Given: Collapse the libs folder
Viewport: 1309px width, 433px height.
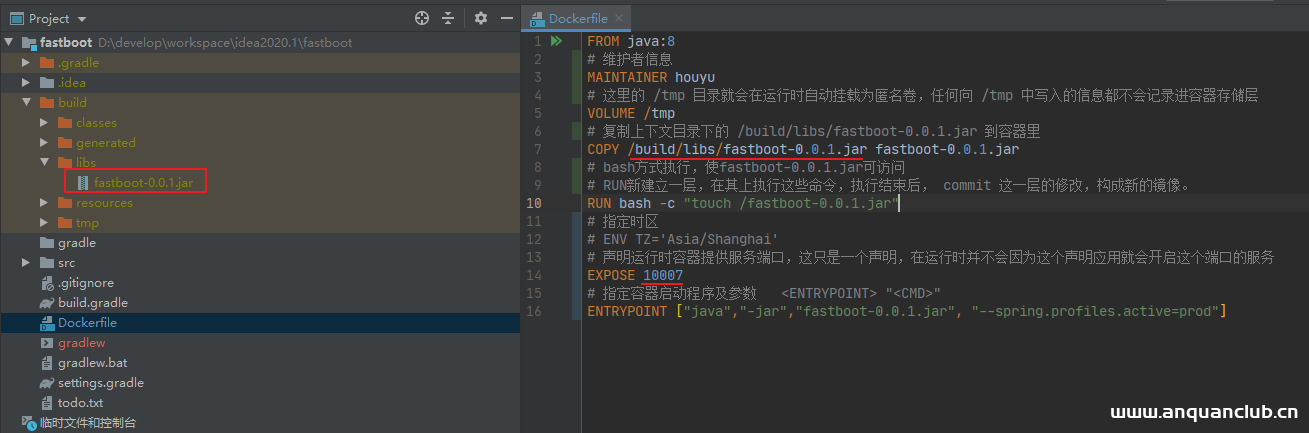Looking at the screenshot, I should 44,163.
